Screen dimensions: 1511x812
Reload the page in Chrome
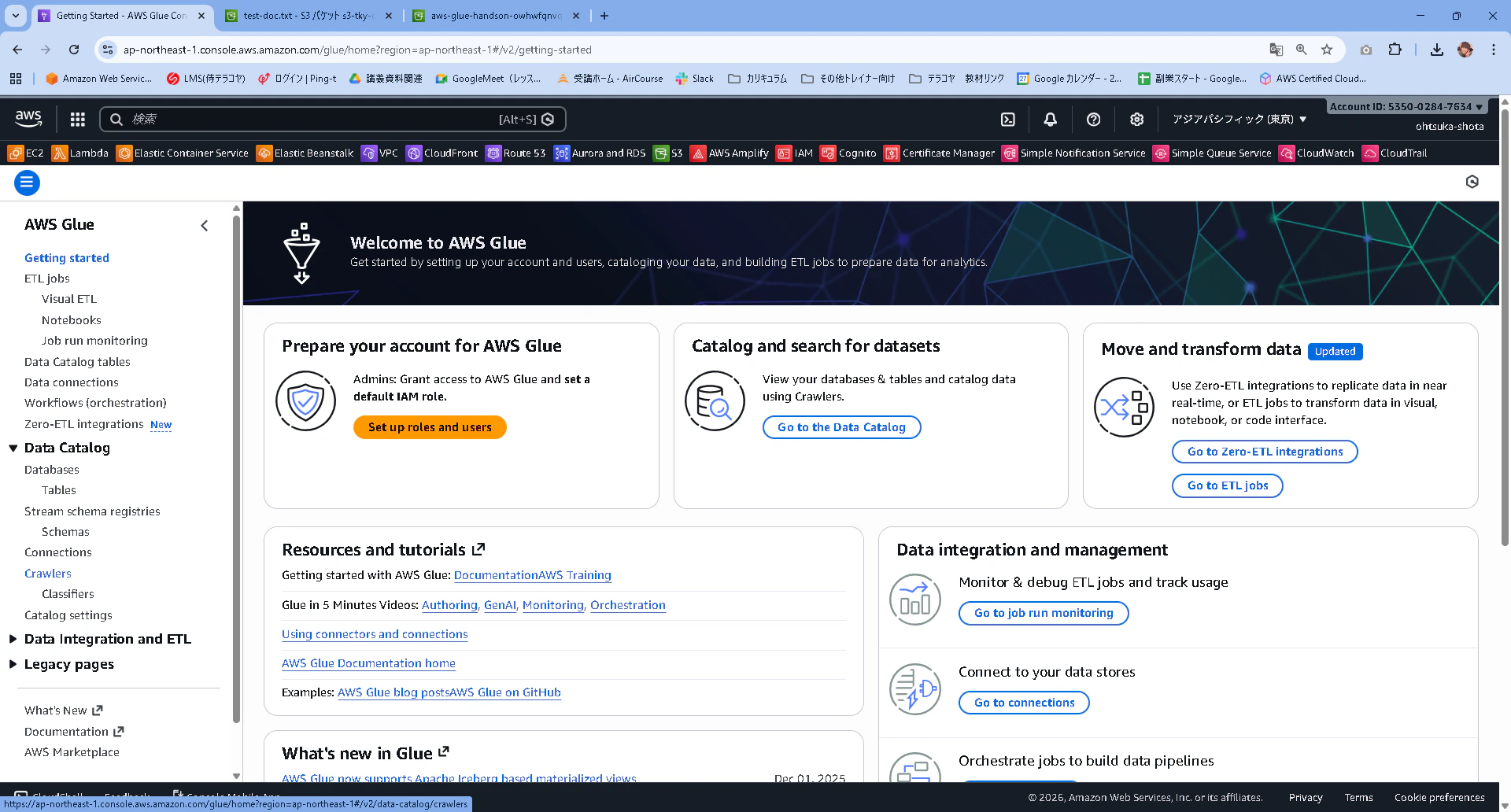[74, 50]
